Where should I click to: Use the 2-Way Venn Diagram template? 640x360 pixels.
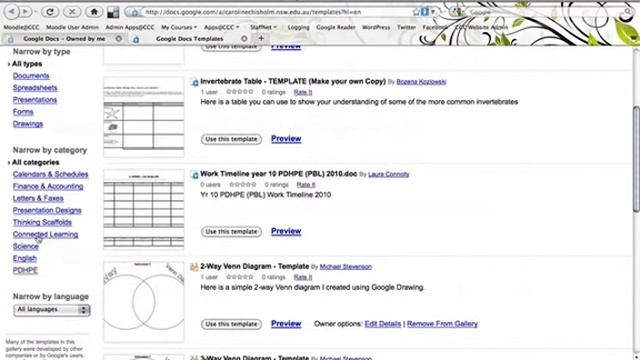tap(231, 324)
